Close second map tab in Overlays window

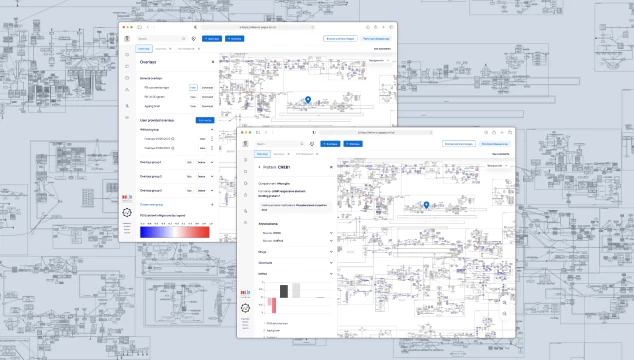pyautogui.click(x=170, y=49)
